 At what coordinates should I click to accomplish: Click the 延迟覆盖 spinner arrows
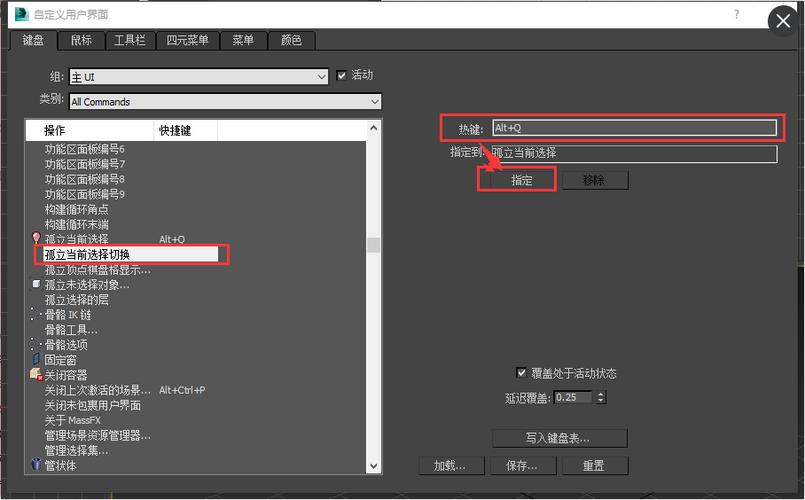pyautogui.click(x=601, y=397)
